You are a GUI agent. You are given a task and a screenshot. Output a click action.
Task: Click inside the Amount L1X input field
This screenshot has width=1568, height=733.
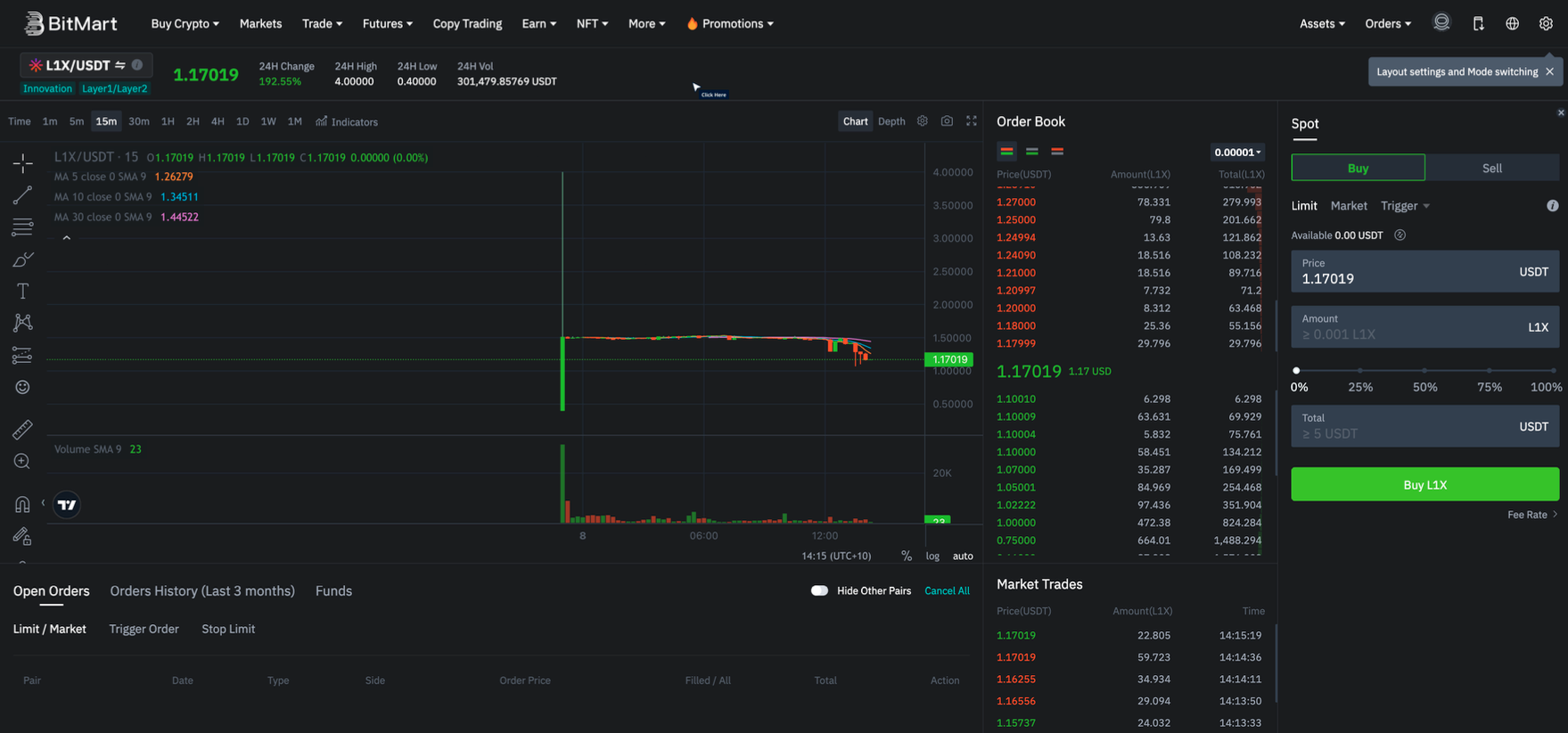click(x=1424, y=327)
